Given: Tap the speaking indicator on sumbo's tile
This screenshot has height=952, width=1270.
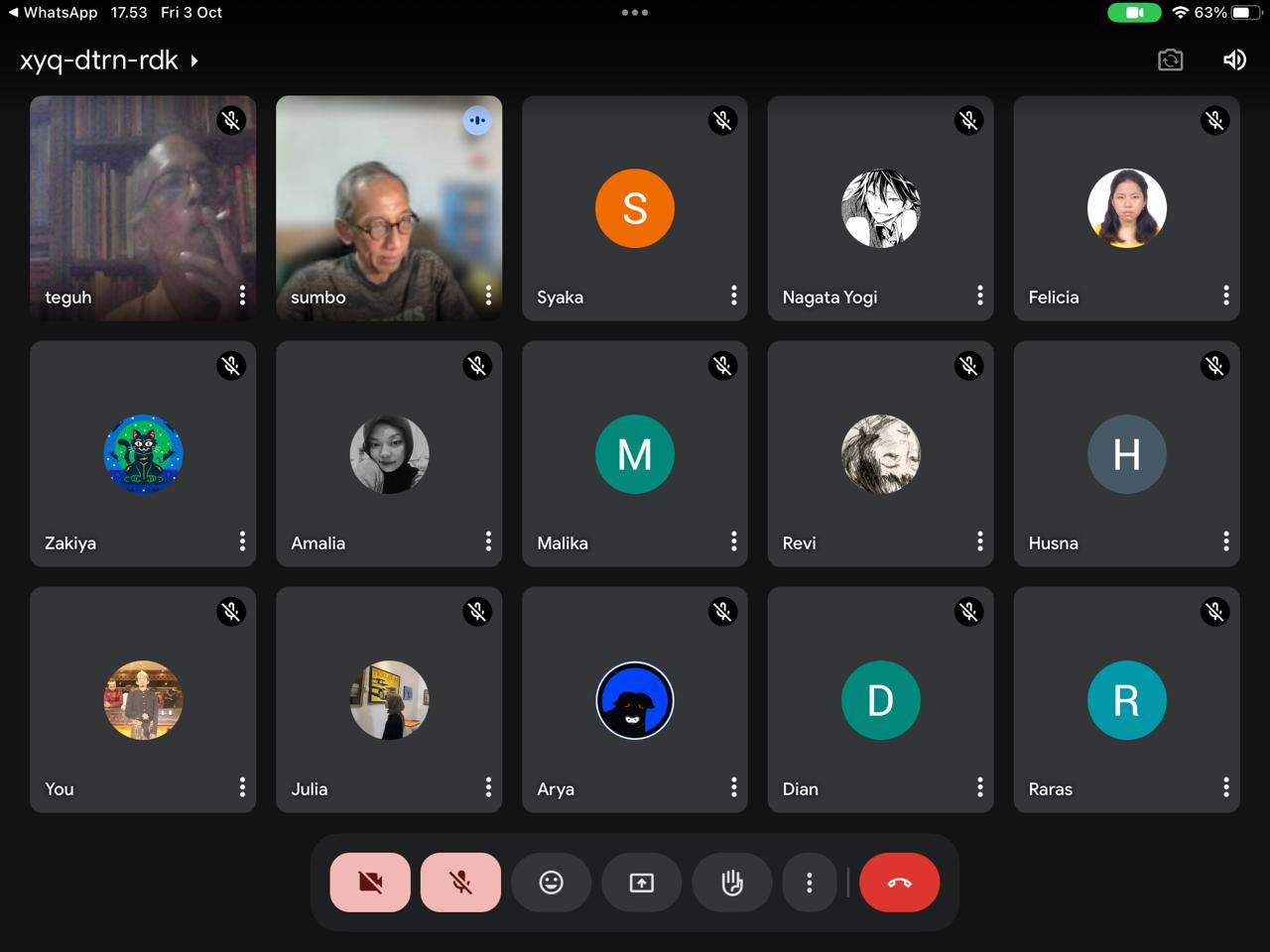Looking at the screenshot, I should tap(477, 120).
